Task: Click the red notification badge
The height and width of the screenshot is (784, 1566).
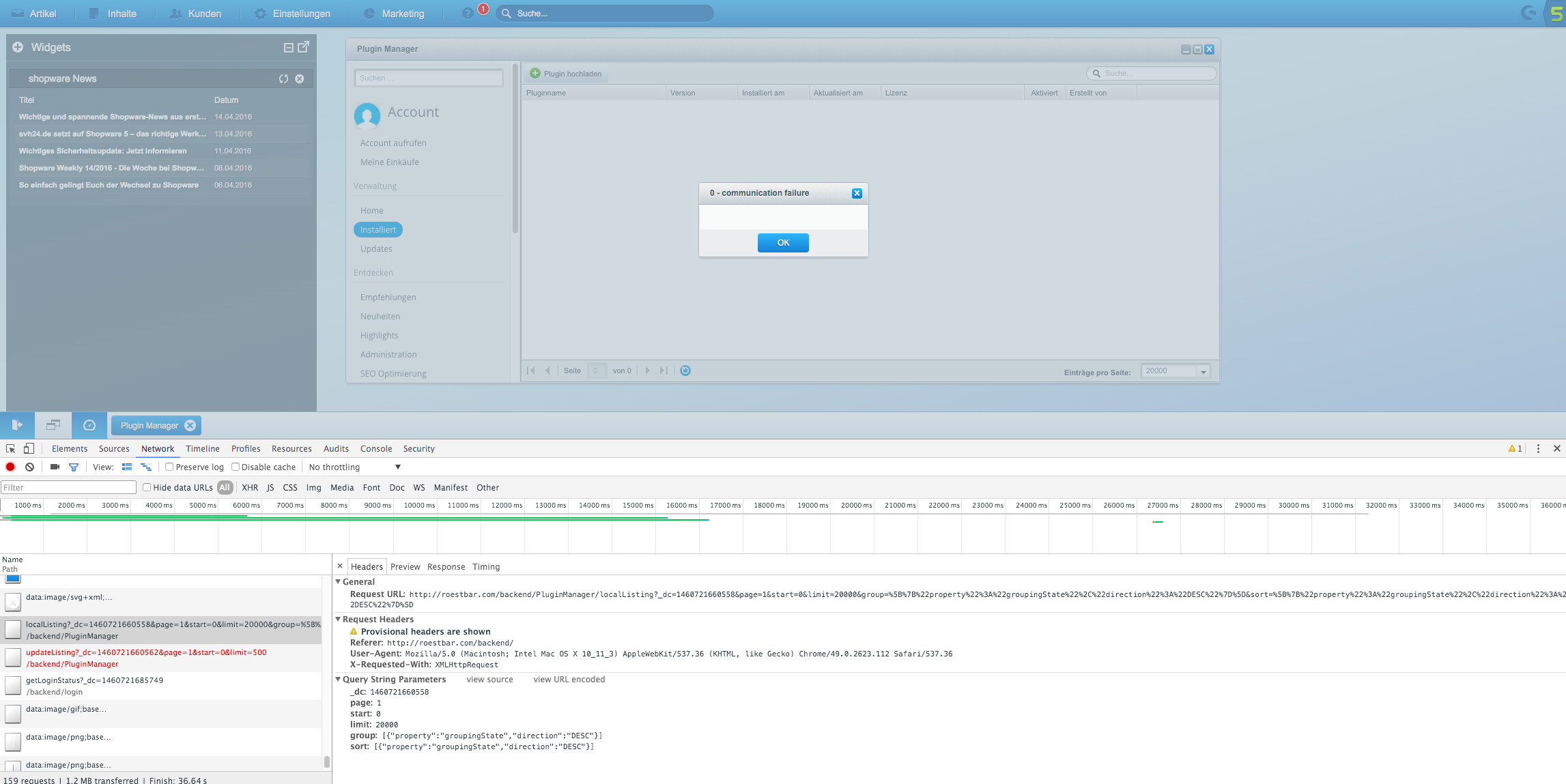Action: pos(483,9)
